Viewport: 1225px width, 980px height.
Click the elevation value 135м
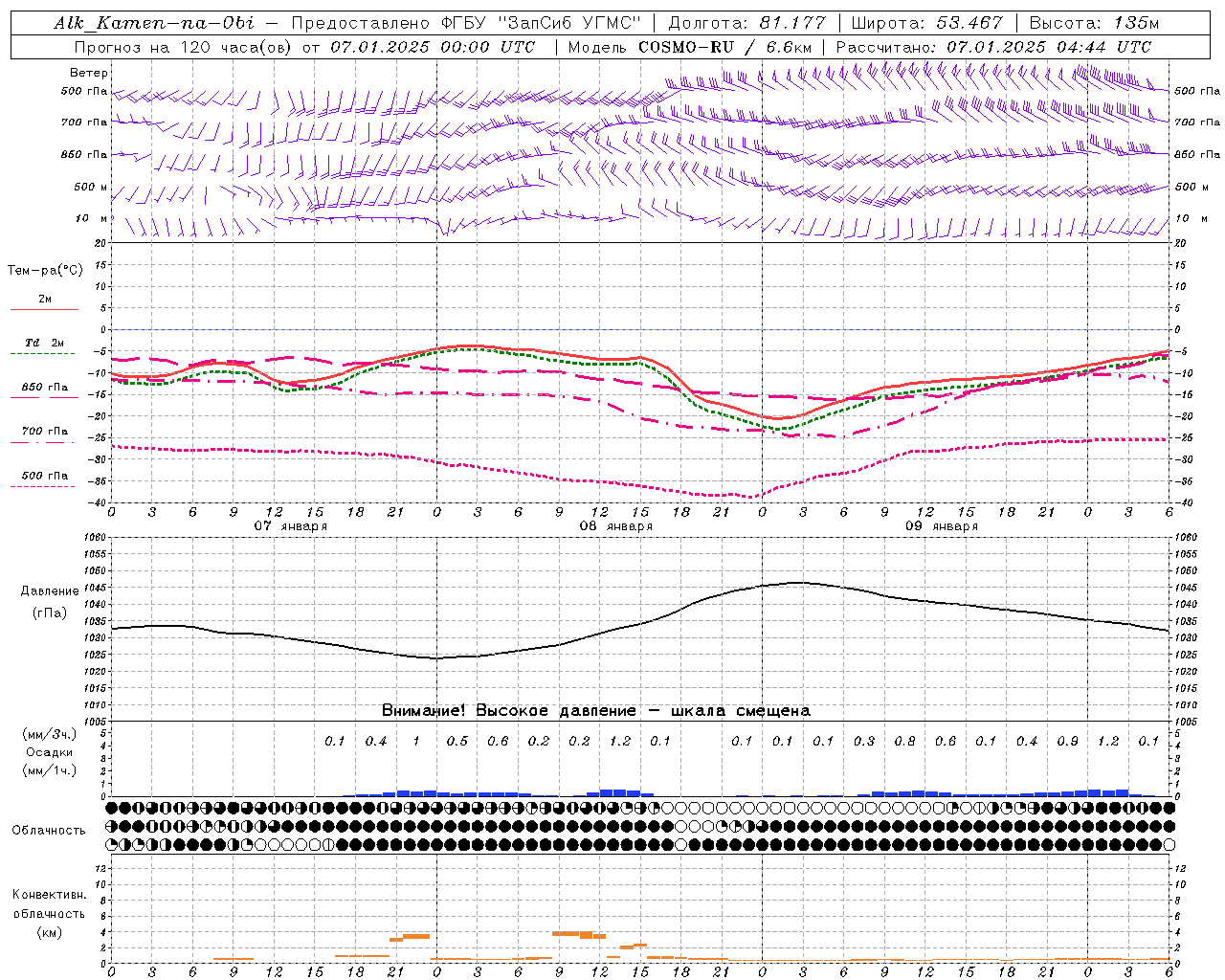coord(1136,23)
